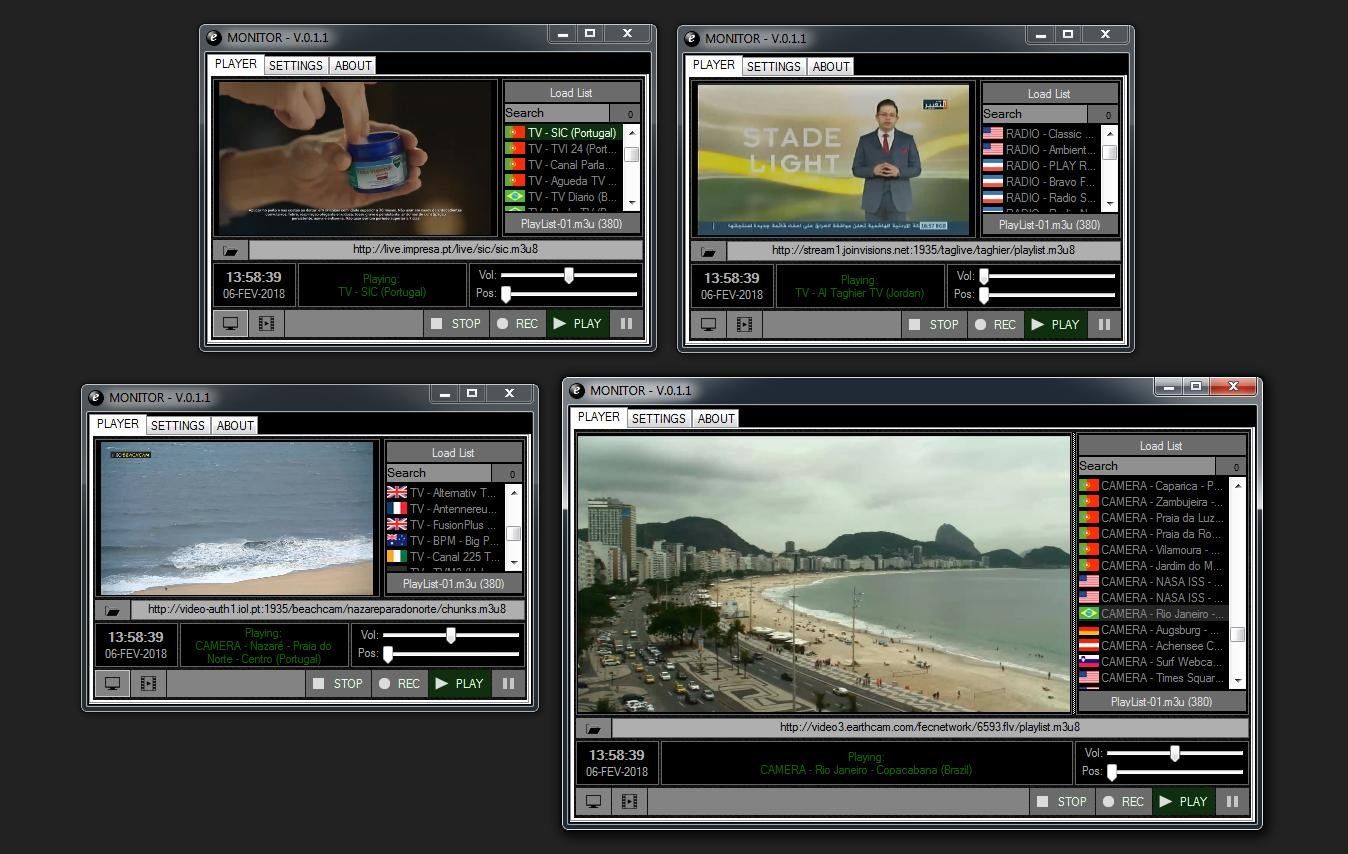Click the monitor icon in the Nazaré player window

[x=112, y=683]
